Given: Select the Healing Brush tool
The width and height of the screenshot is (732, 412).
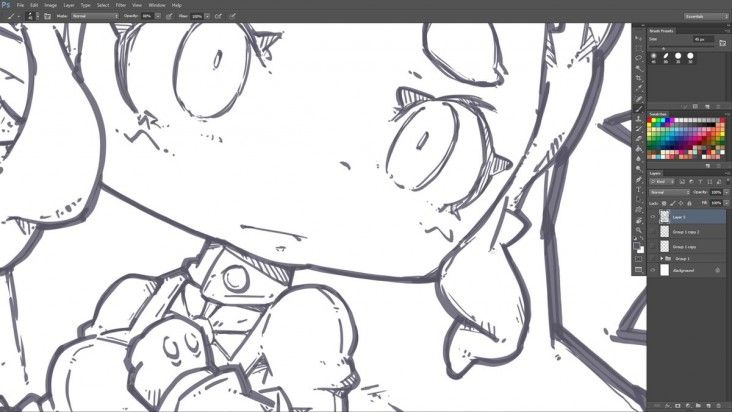Looking at the screenshot, I should 638,98.
